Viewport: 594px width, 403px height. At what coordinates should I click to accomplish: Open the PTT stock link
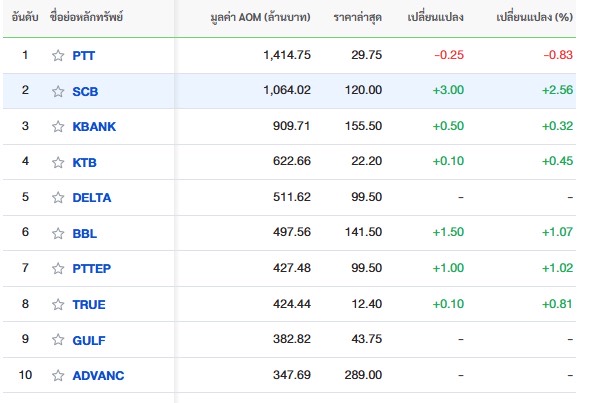[x=83, y=56]
